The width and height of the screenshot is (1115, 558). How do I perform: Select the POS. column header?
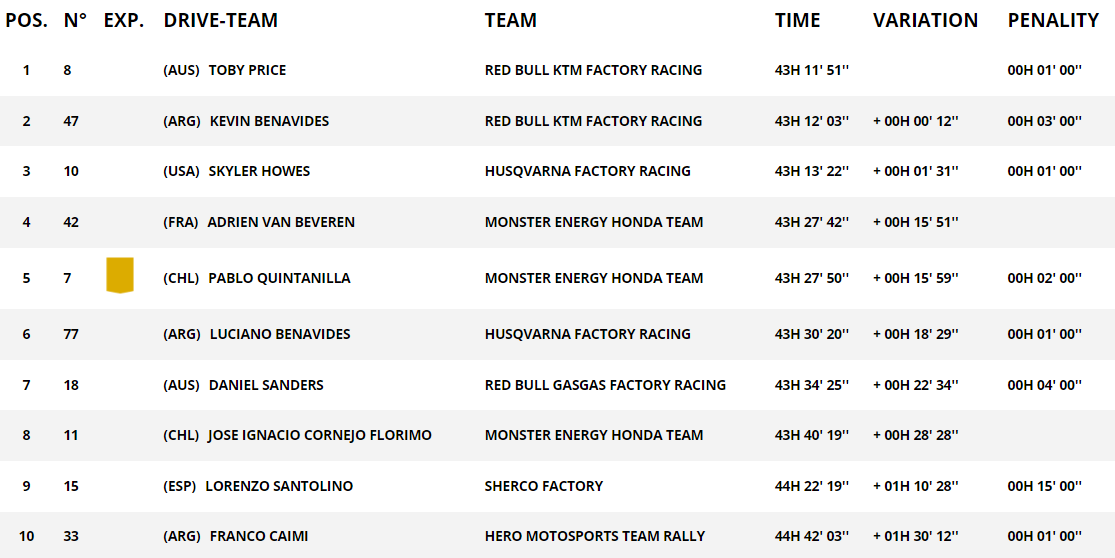pyautogui.click(x=26, y=21)
